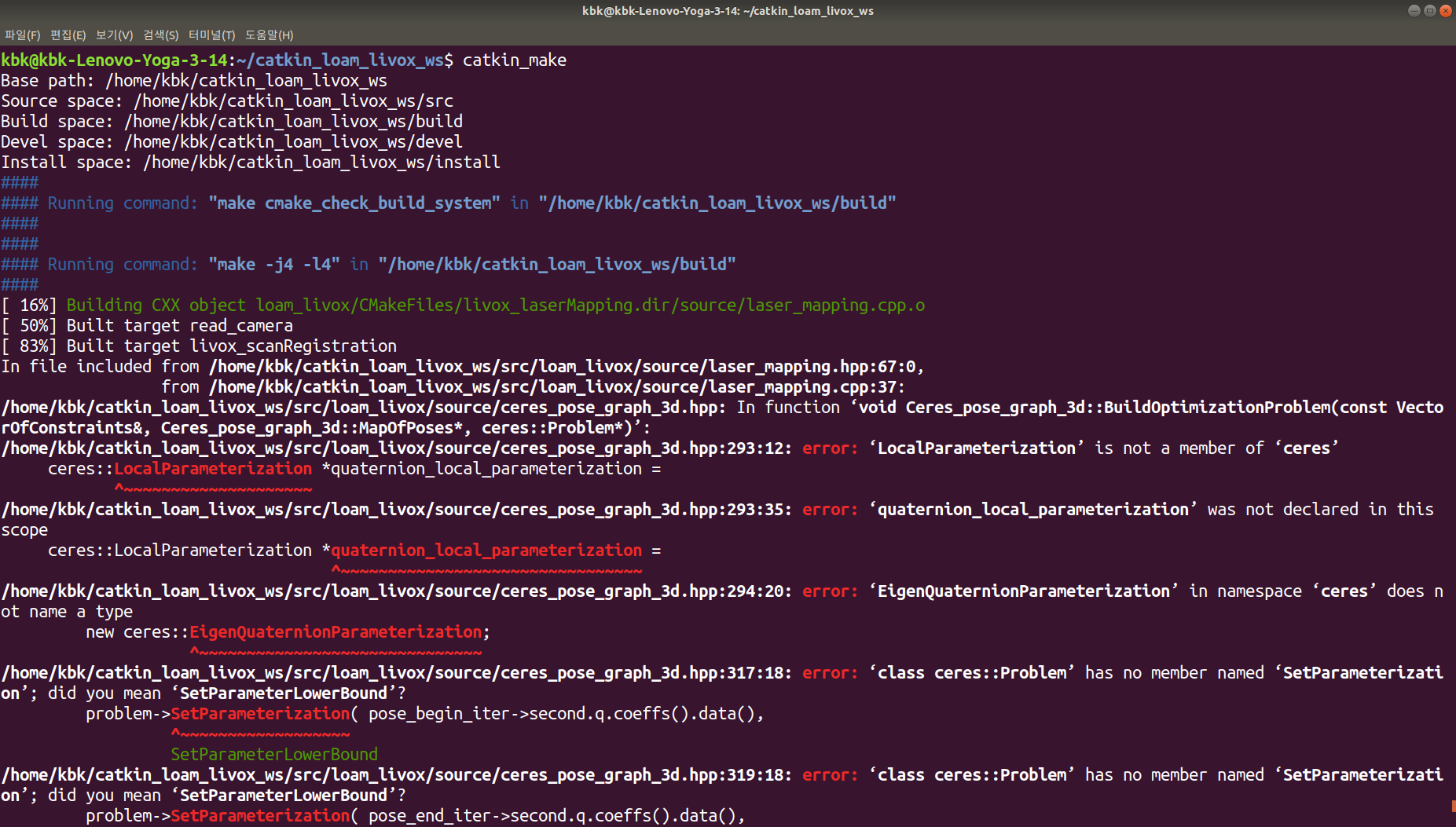This screenshot has width=1456, height=827.
Task: Click the Devel space path line
Action: (232, 142)
